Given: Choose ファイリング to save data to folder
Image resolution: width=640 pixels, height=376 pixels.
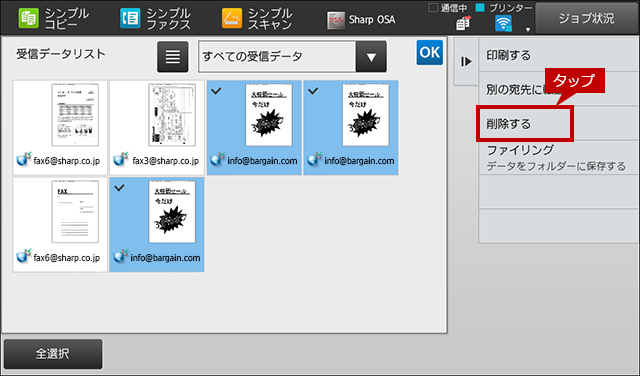Looking at the screenshot, I should (559, 158).
